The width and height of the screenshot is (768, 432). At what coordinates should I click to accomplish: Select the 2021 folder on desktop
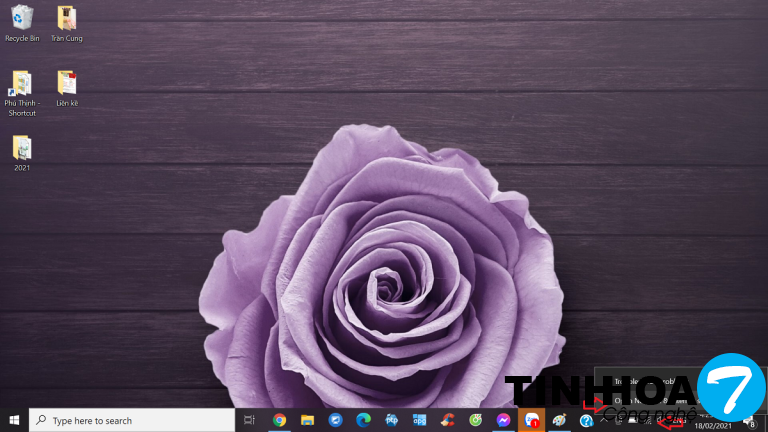coord(21,148)
